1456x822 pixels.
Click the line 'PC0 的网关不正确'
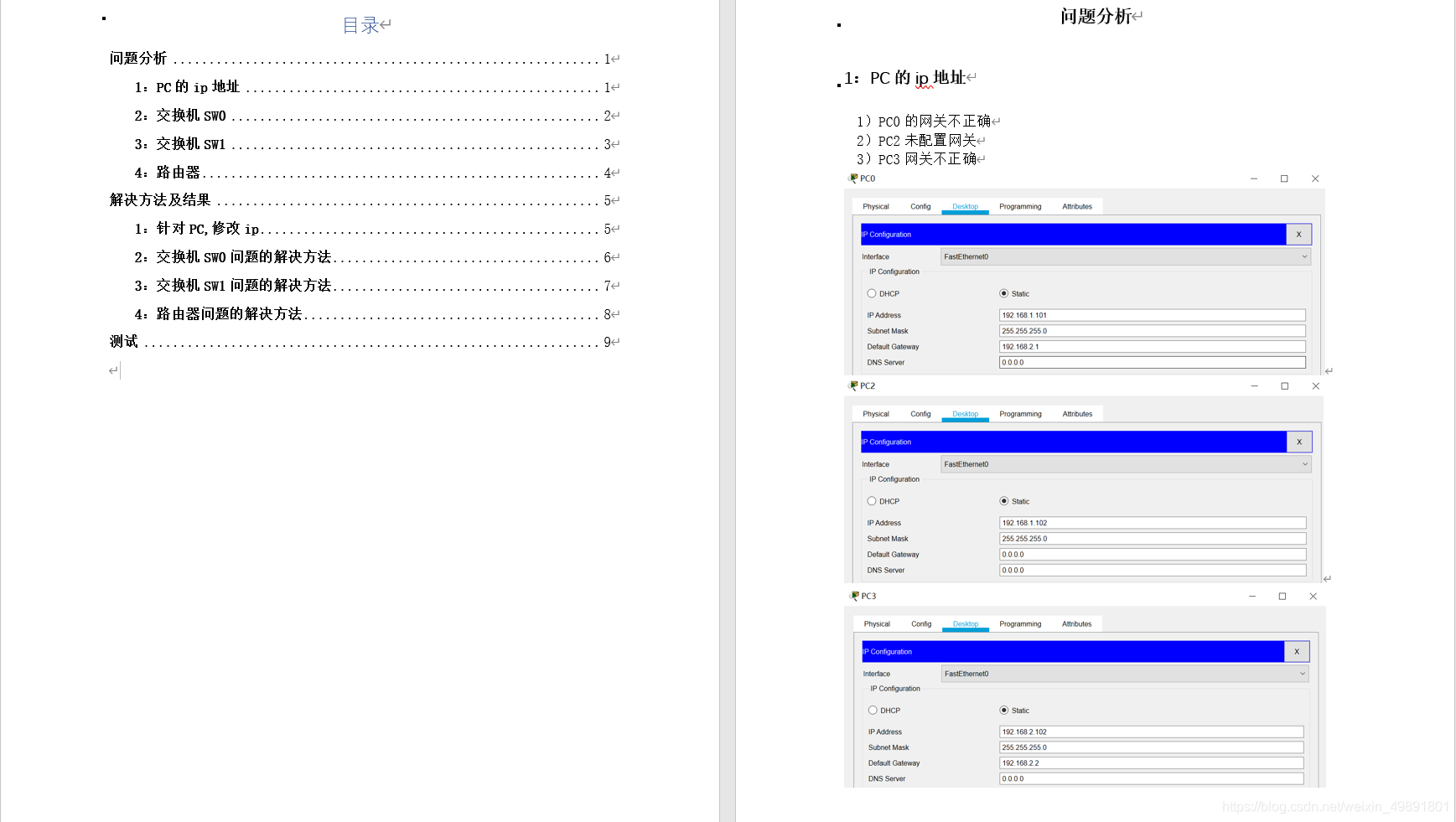pos(934,121)
